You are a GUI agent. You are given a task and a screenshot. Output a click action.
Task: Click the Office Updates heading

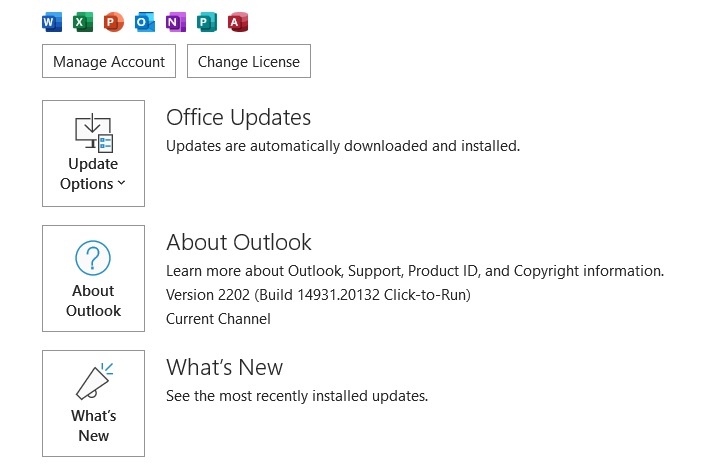point(238,117)
